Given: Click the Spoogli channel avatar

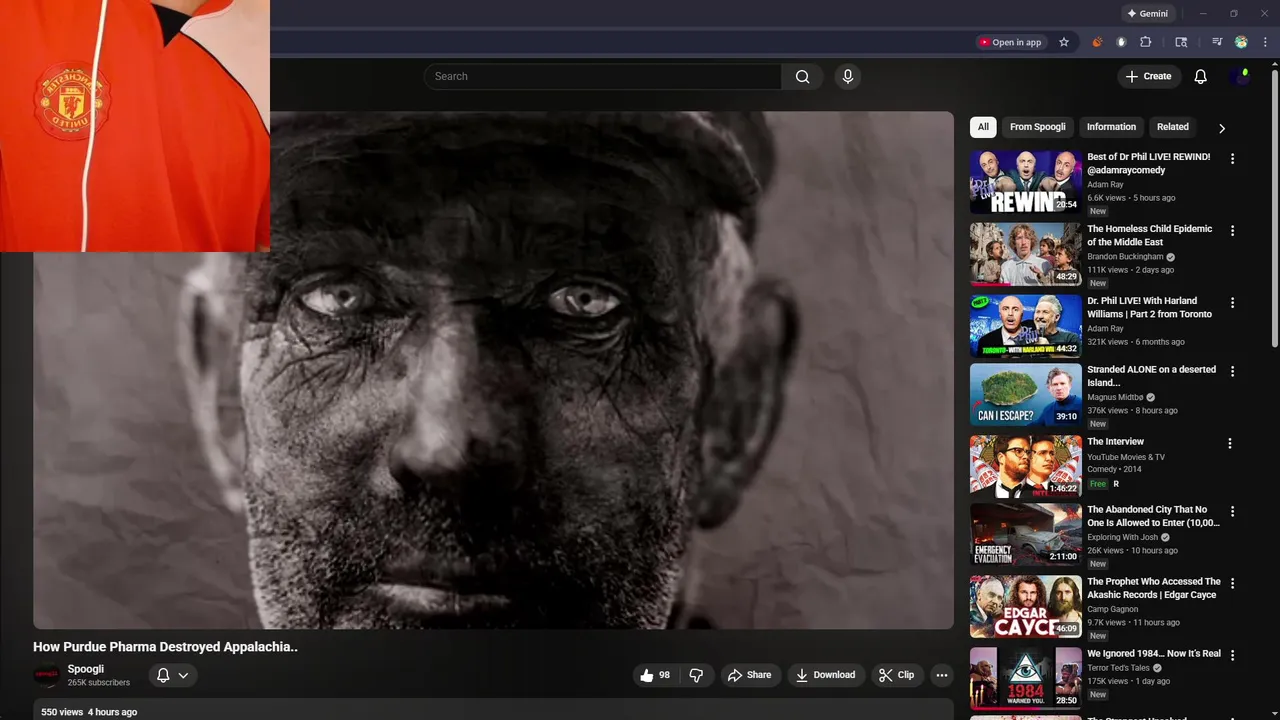Looking at the screenshot, I should point(47,676).
